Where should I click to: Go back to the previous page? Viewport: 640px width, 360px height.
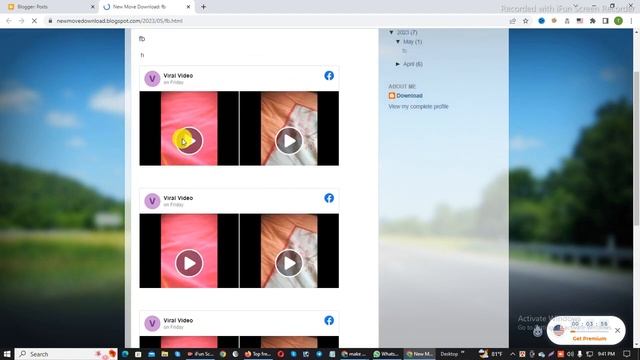9,21
